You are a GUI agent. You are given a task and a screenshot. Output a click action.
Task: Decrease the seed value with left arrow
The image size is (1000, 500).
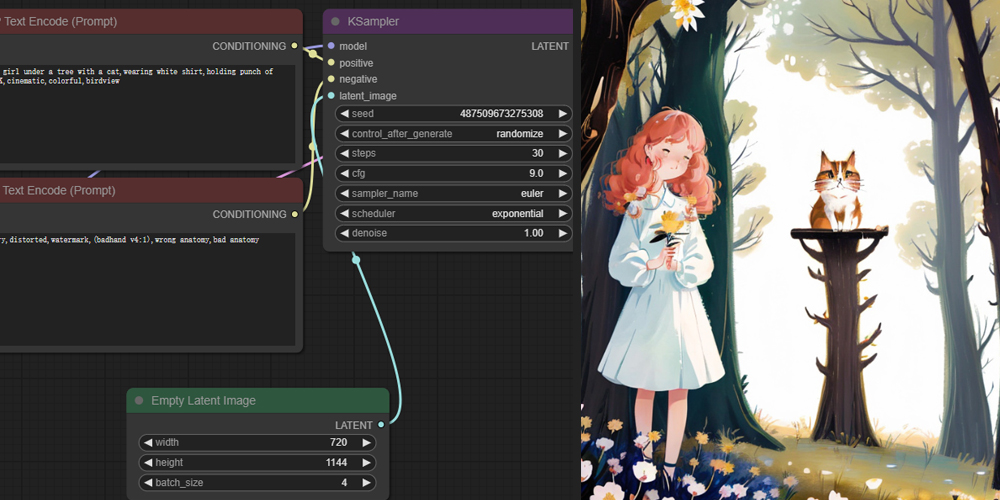pyautogui.click(x=344, y=114)
